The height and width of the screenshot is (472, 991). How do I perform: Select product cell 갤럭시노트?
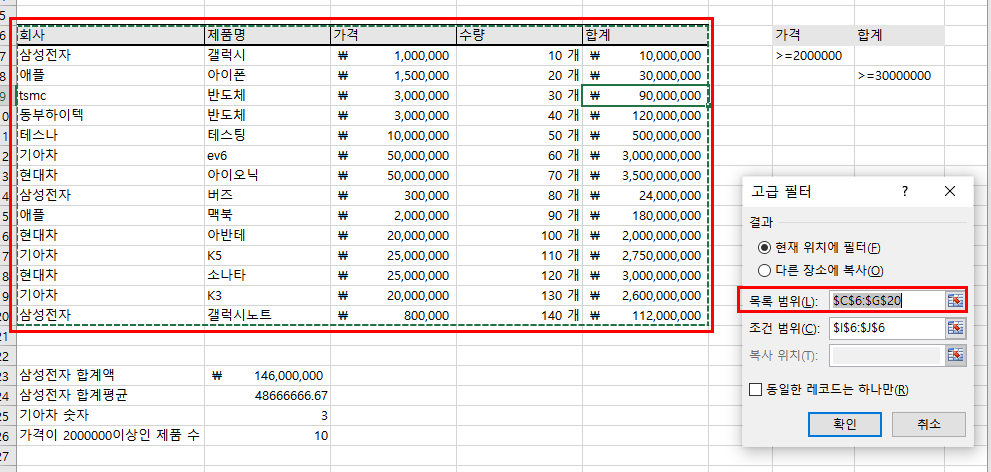267,317
